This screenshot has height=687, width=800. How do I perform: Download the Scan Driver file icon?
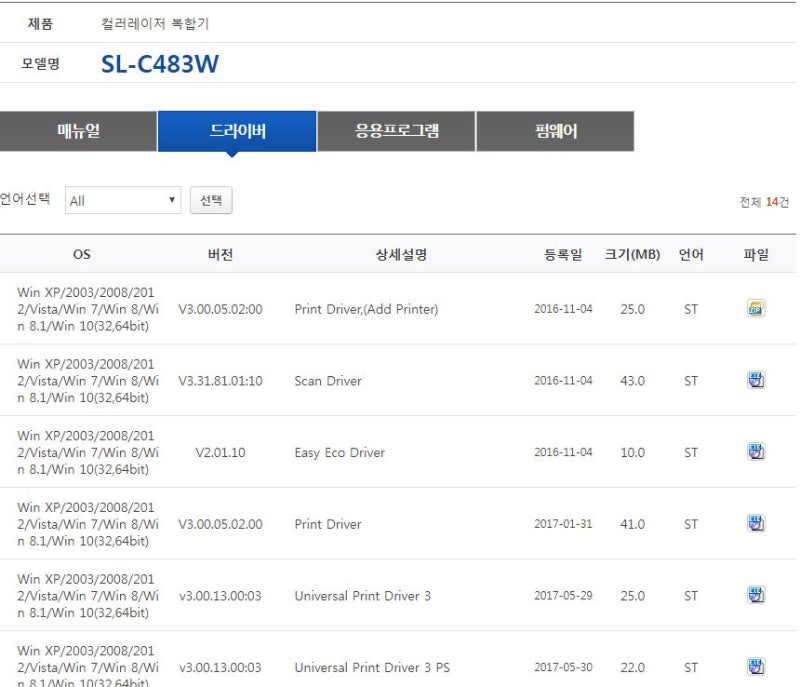click(x=756, y=380)
